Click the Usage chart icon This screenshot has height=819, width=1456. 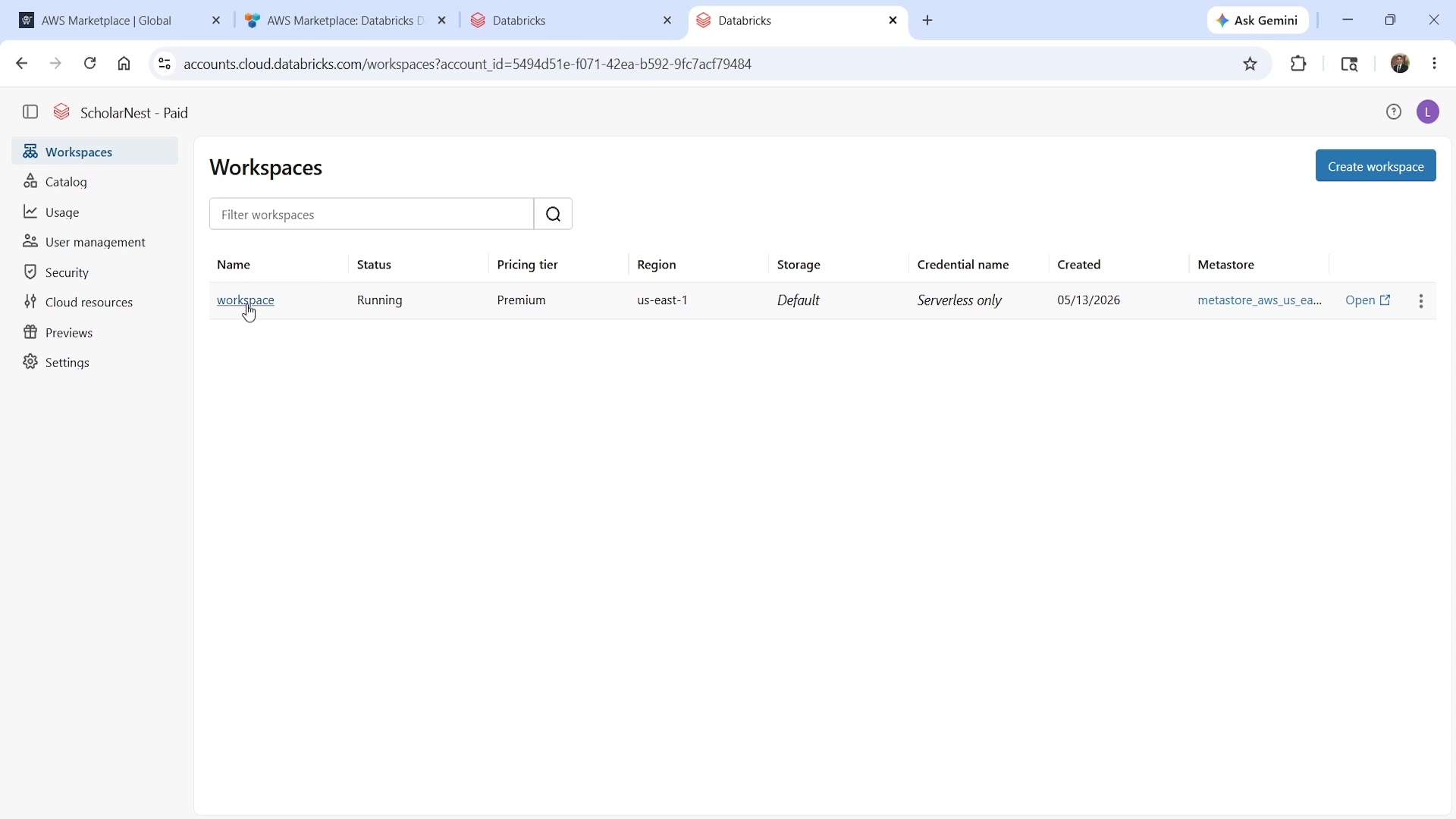click(30, 212)
